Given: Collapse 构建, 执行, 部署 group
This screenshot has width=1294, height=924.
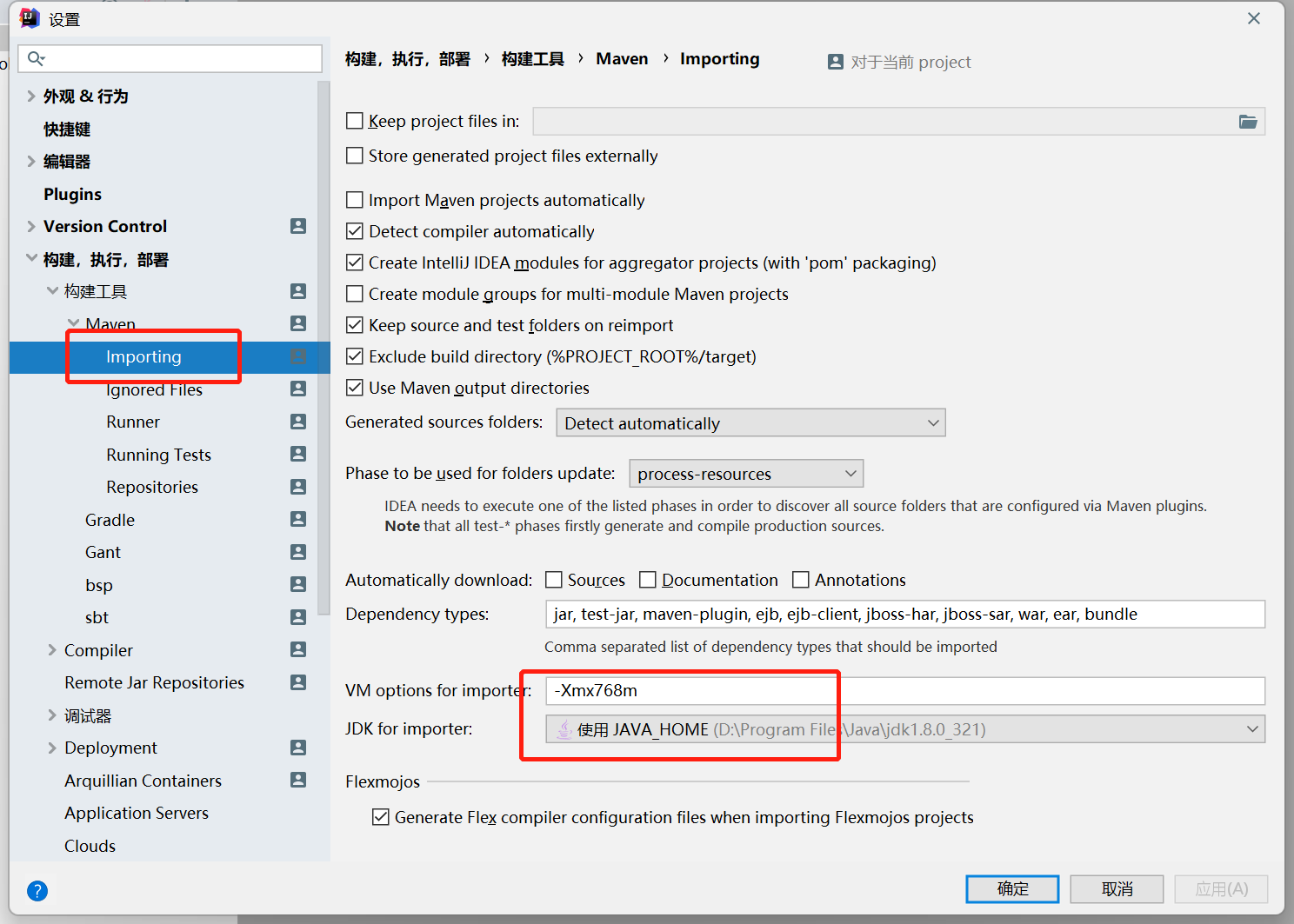Looking at the screenshot, I should coord(31,258).
